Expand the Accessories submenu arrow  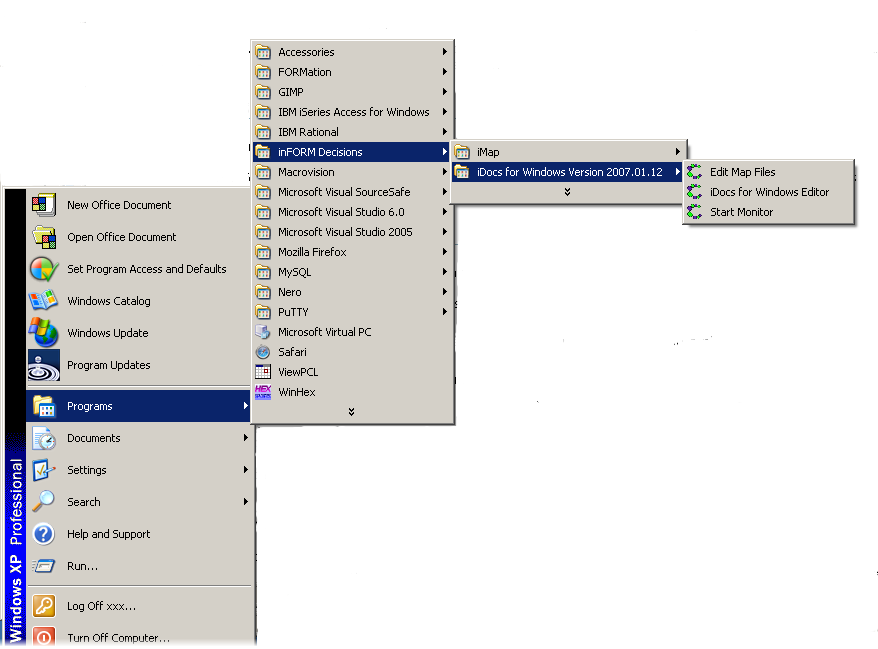pyautogui.click(x=445, y=52)
